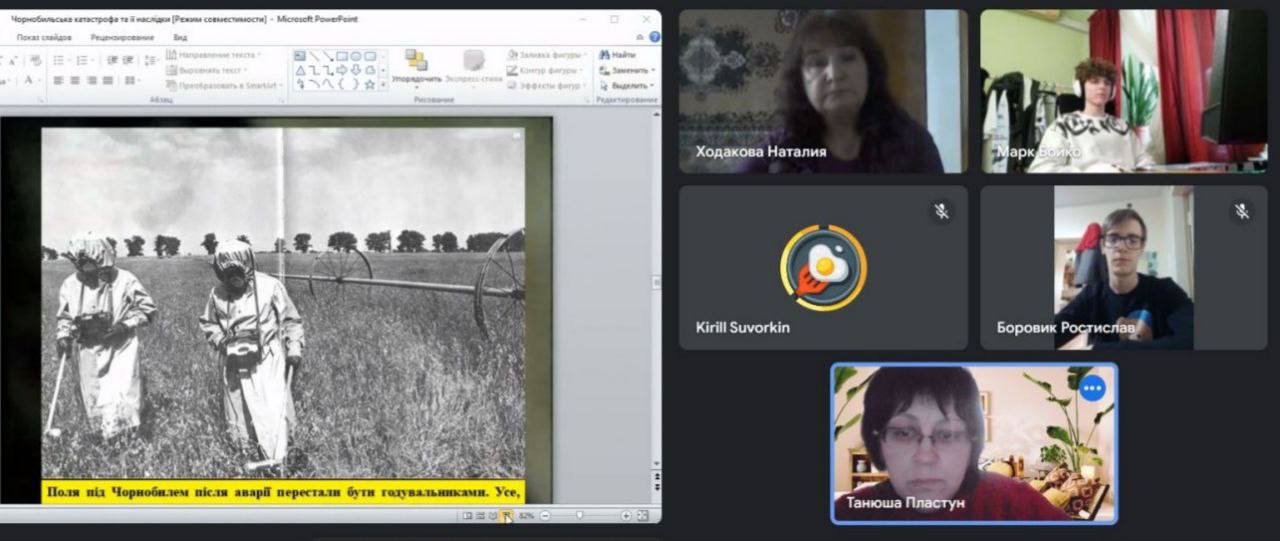Select the star shape in shapes gallery

point(369,84)
